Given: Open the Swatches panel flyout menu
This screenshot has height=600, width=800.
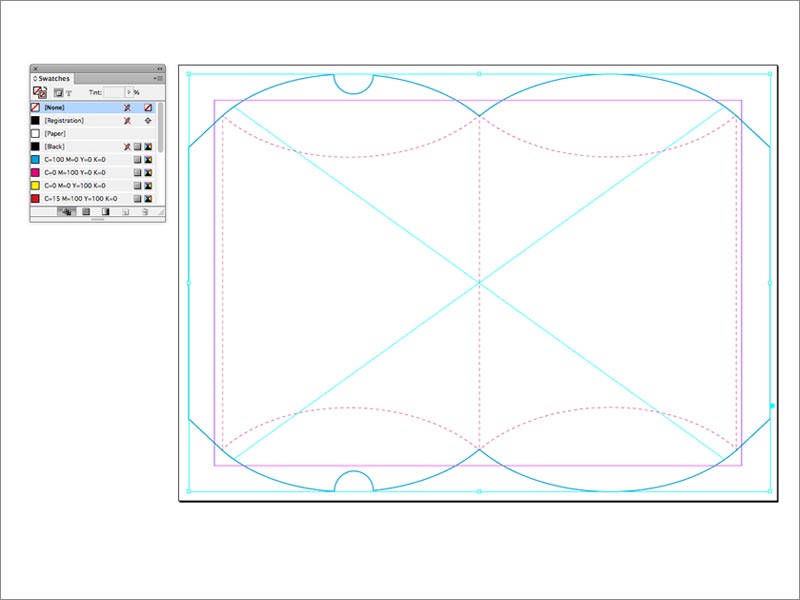Looking at the screenshot, I should point(158,78).
